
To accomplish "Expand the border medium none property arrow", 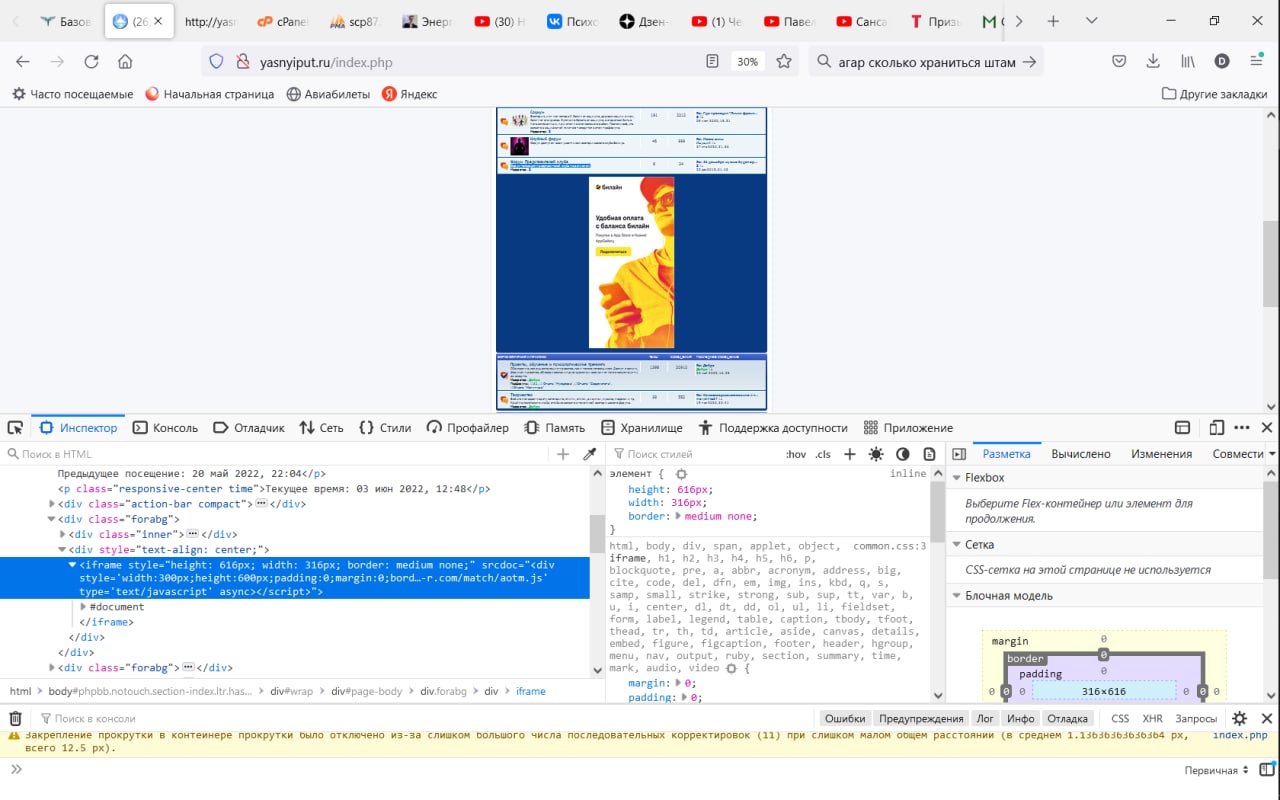I will pos(678,516).
